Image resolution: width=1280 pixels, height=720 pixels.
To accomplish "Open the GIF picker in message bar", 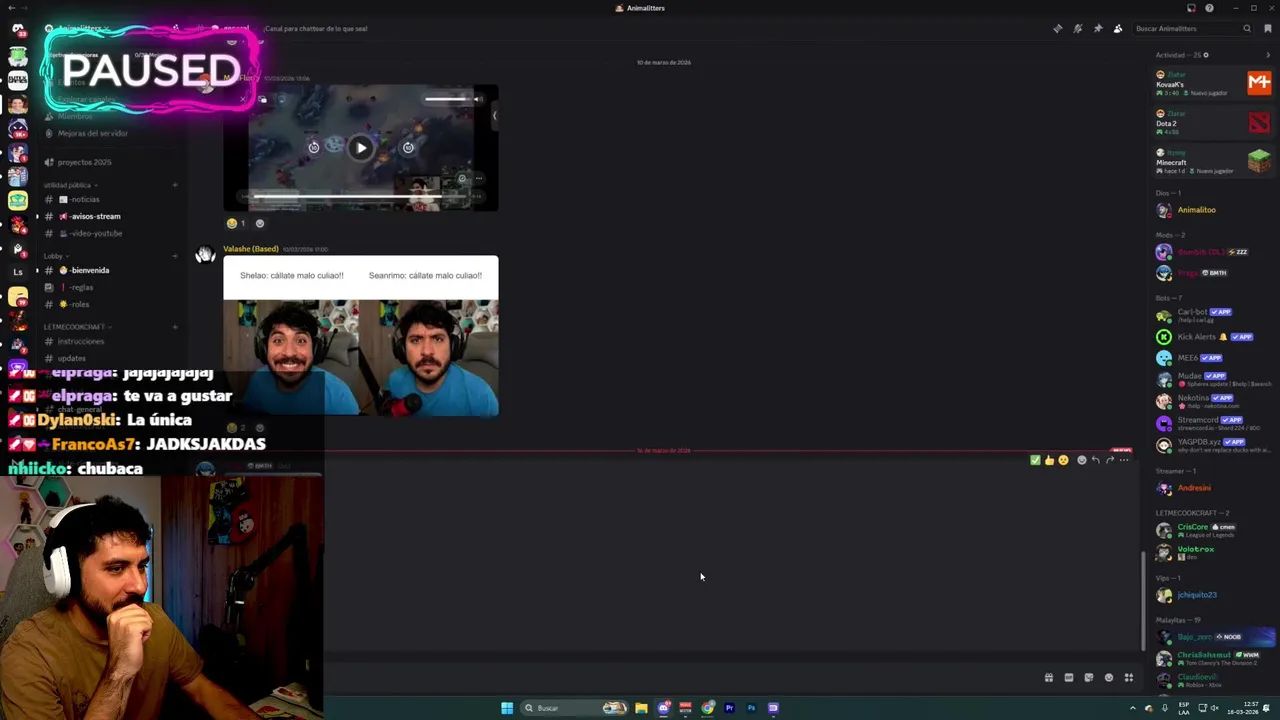I will coord(1068,677).
